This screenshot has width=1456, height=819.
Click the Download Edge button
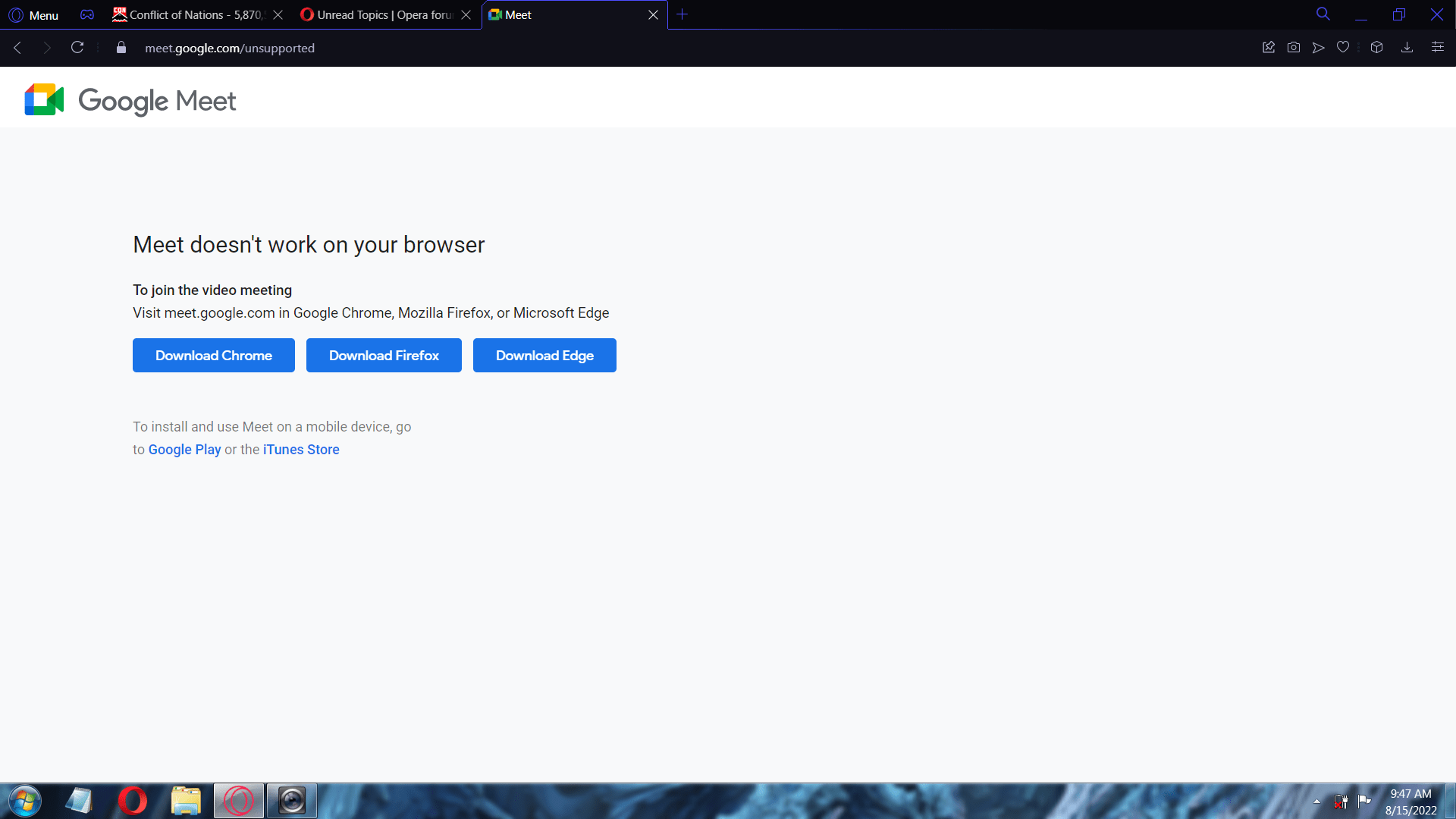pyautogui.click(x=544, y=356)
